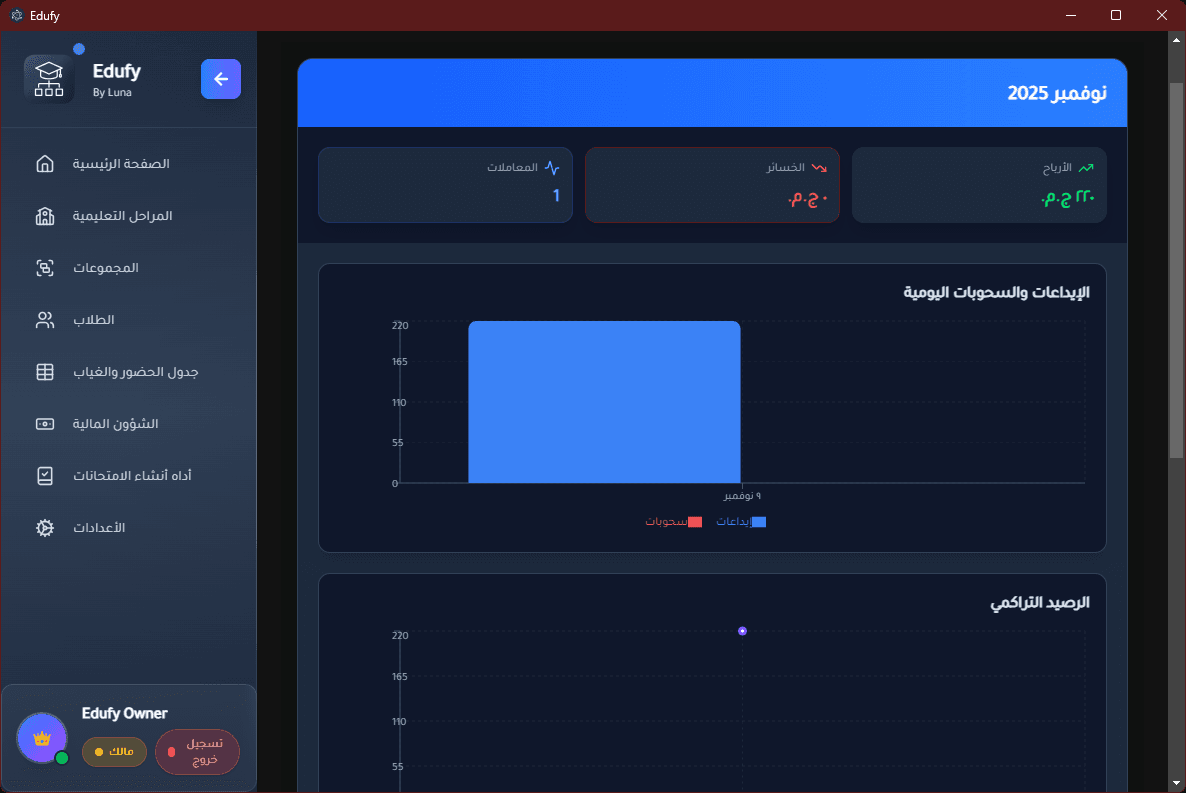Select the المعاملات transactions stat card
Screen dimensions: 1186x793
point(445,185)
